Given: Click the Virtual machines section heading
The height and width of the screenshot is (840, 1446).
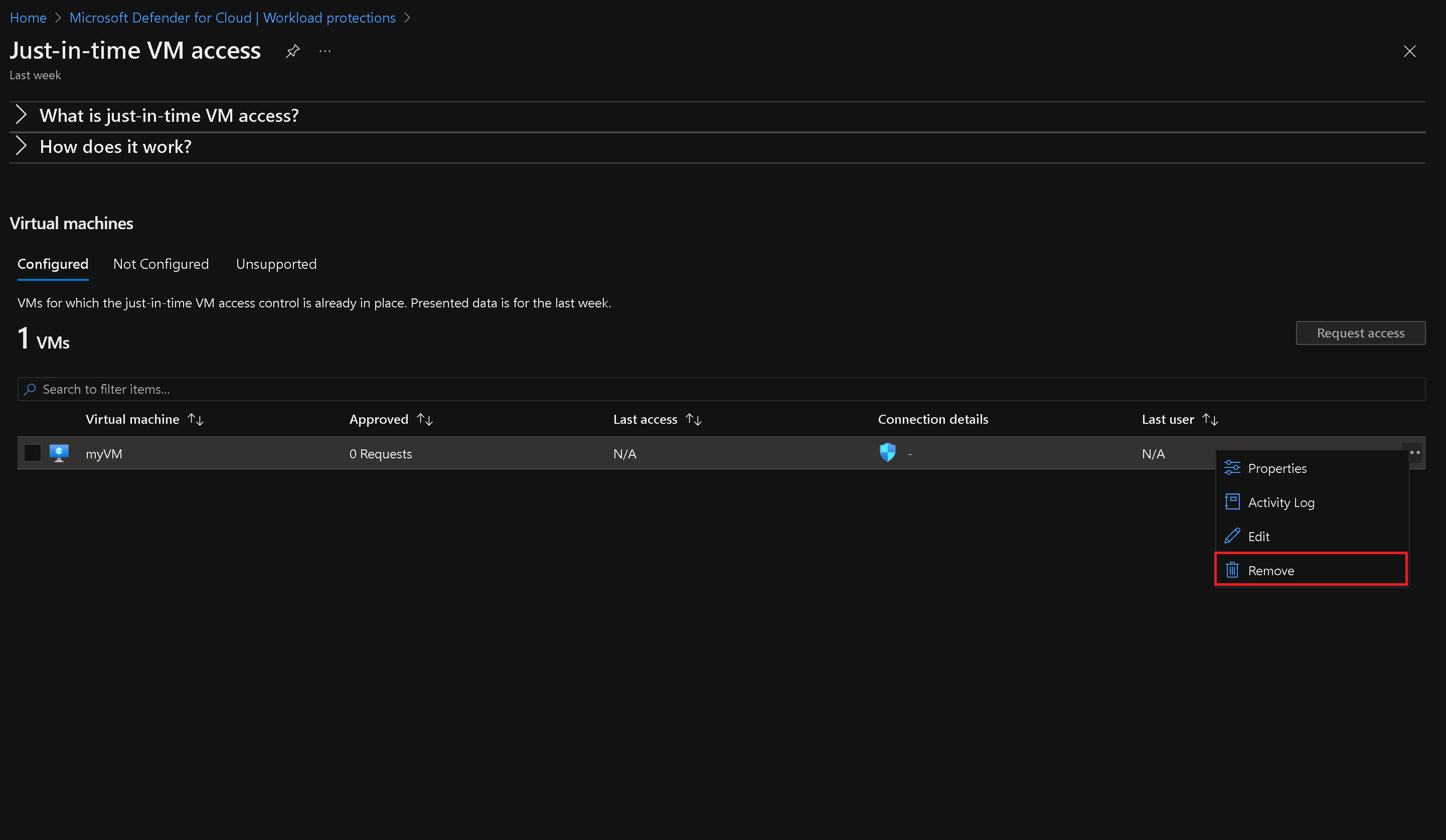Looking at the screenshot, I should point(71,223).
